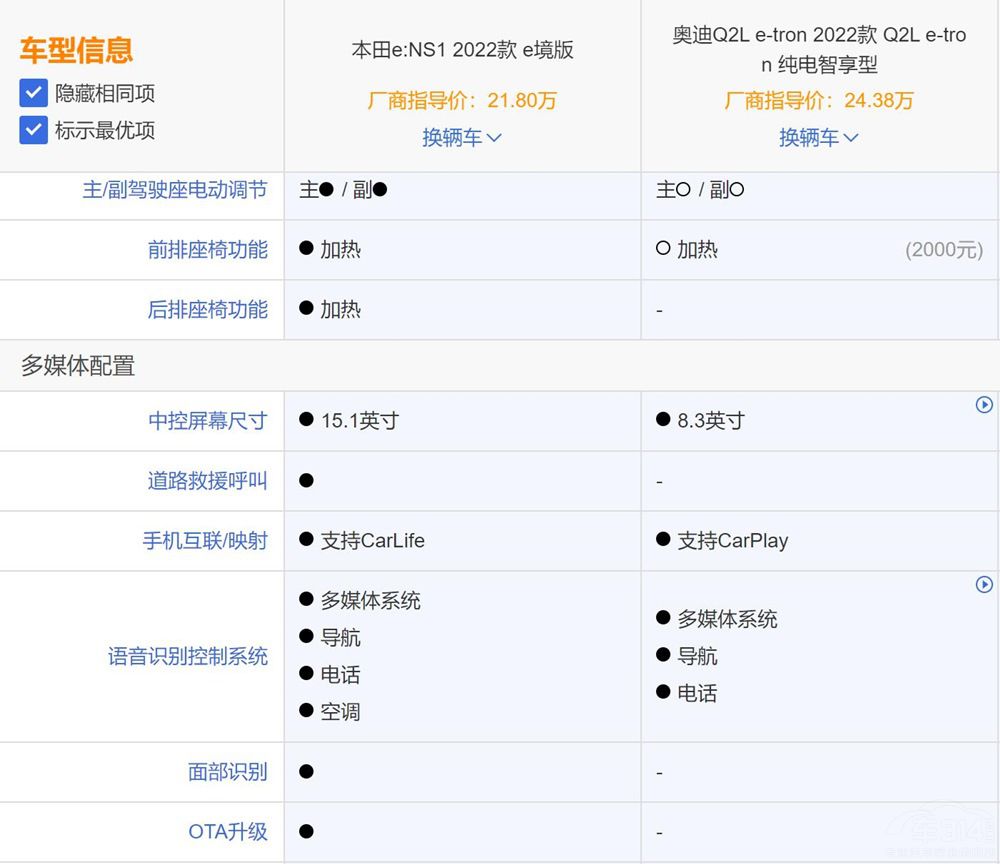Select the 前排座椅功能 parameter link
The image size is (1000, 864).
[207, 250]
